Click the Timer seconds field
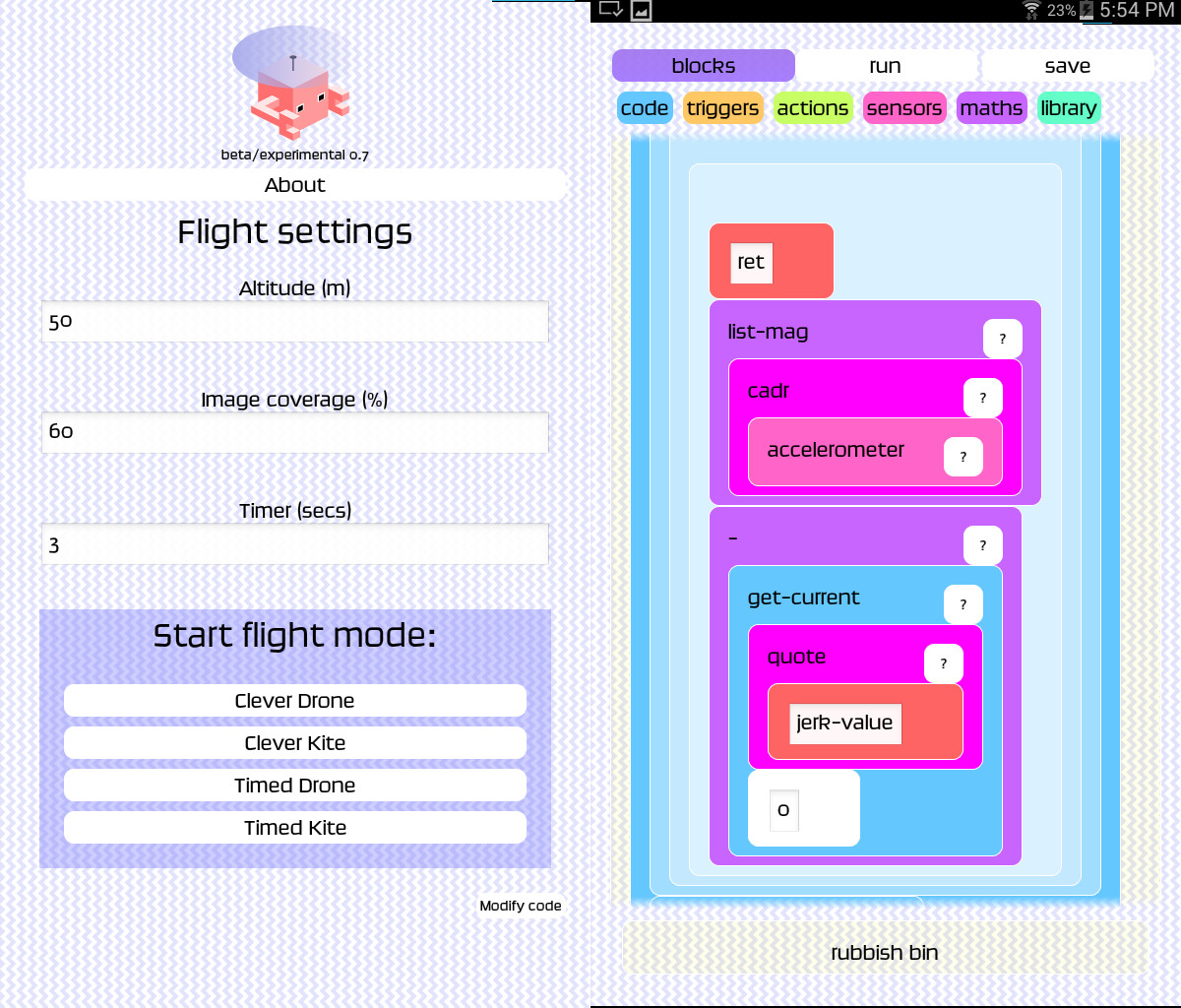Image resolution: width=1181 pixels, height=1008 pixels. coord(294,544)
